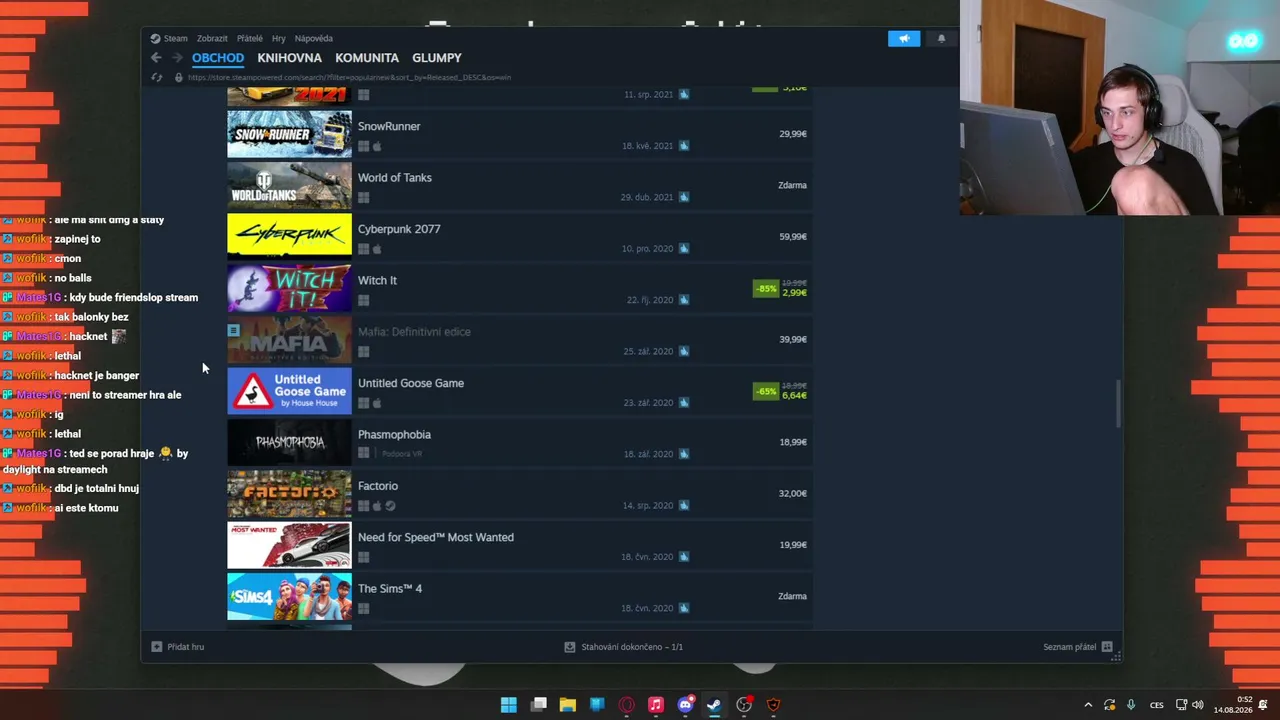
Task: Open the Music app in the taskbar
Action: (656, 705)
